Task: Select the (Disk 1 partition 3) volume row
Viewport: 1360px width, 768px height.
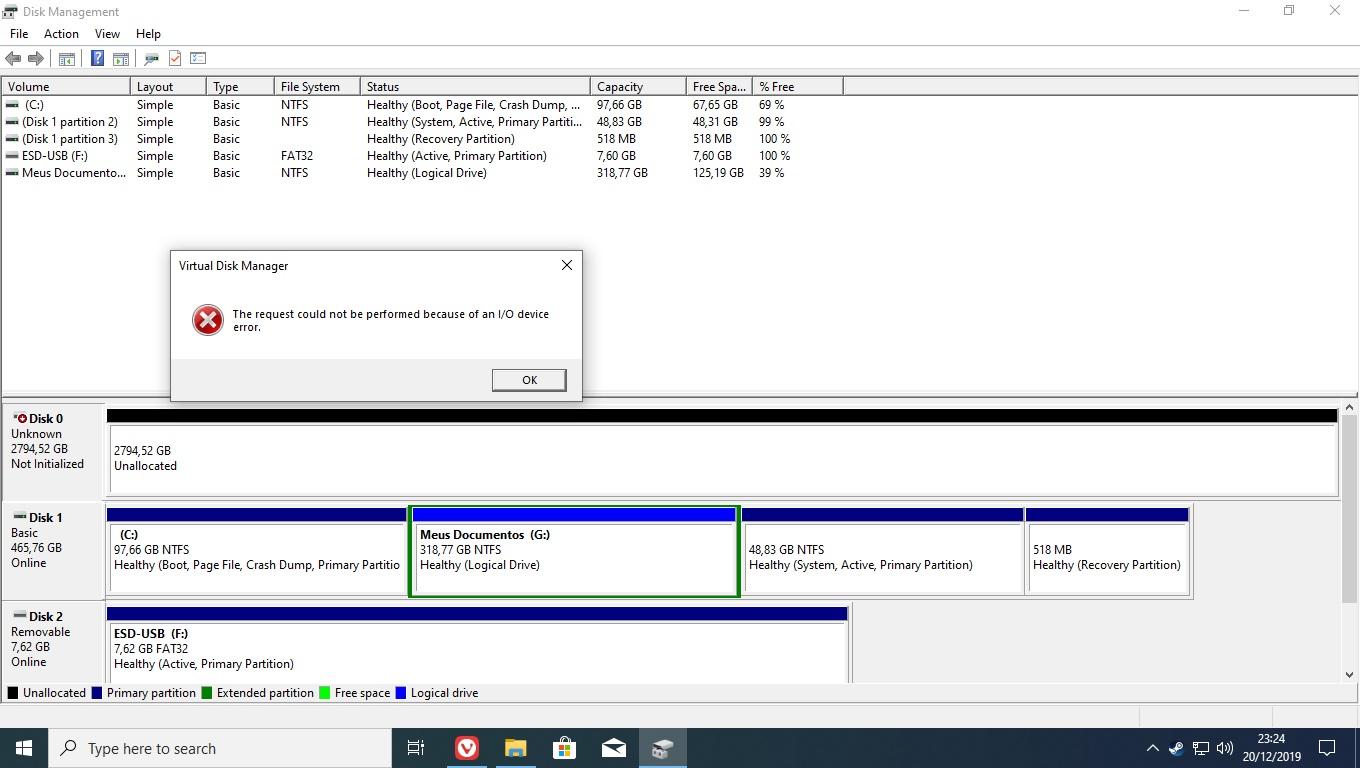Action: (x=422, y=139)
